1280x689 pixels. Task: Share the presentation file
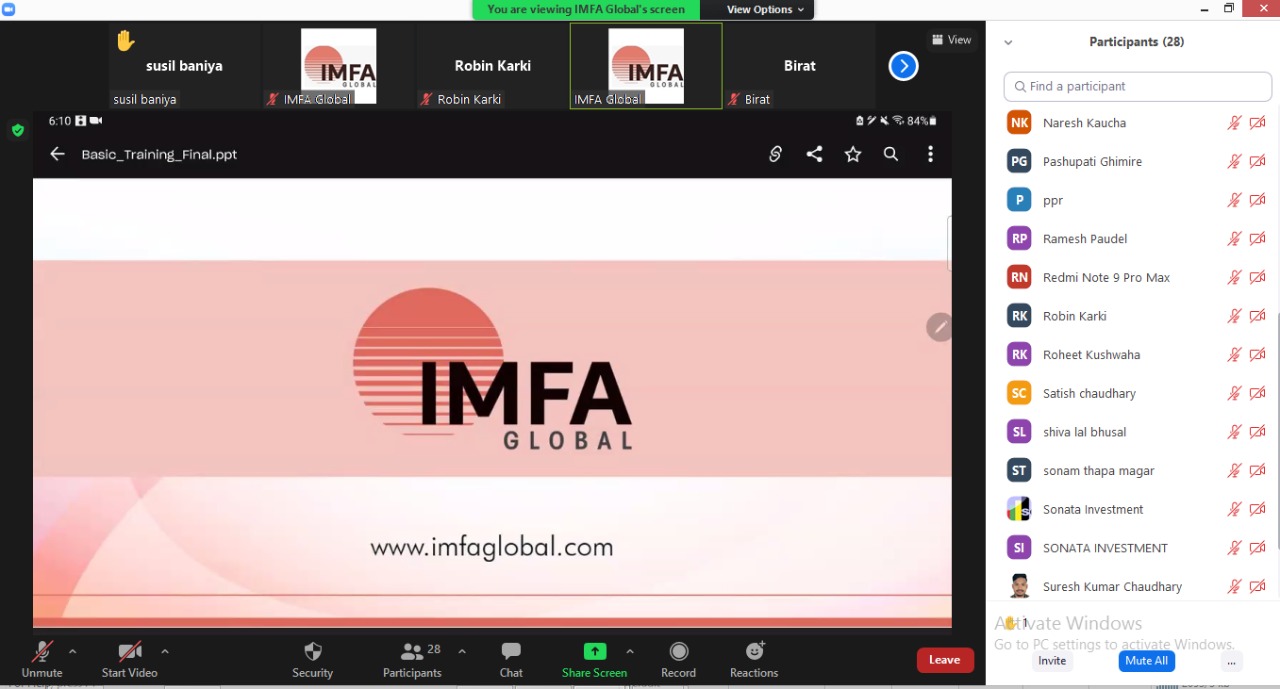pyautogui.click(x=814, y=154)
